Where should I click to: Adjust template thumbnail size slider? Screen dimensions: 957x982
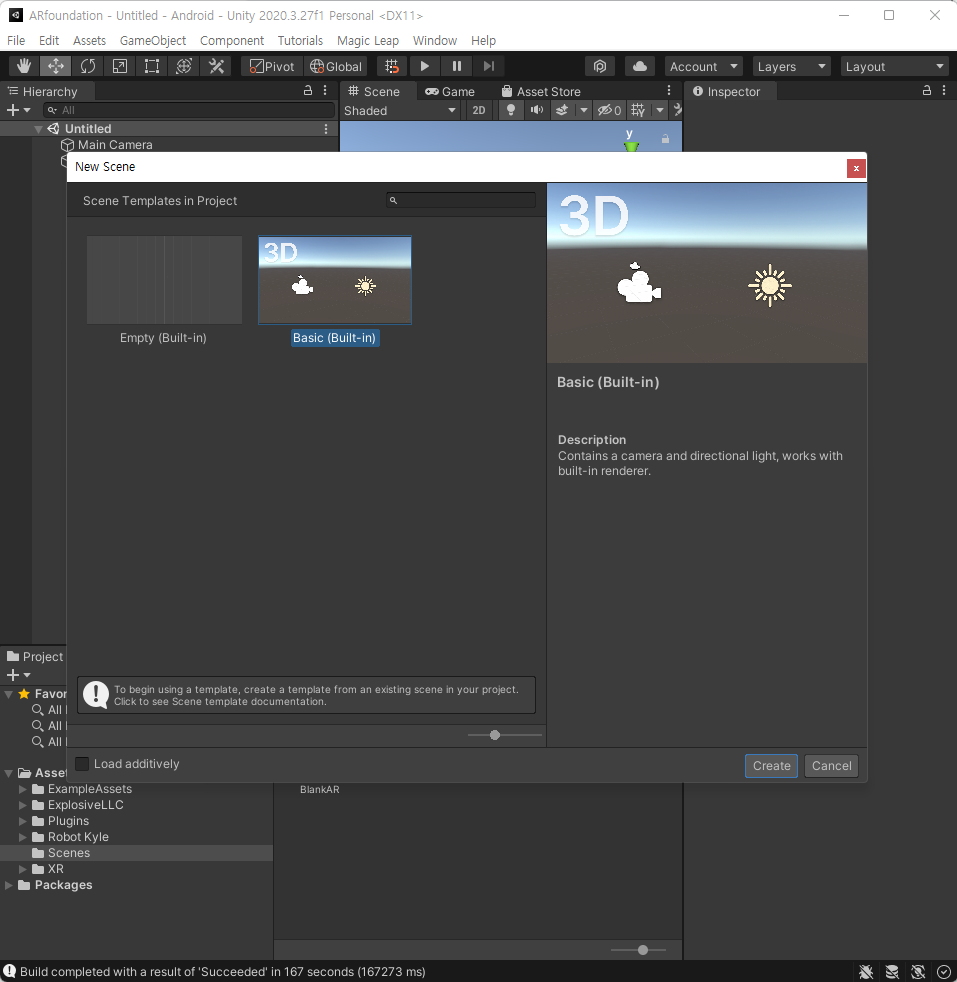click(x=495, y=735)
